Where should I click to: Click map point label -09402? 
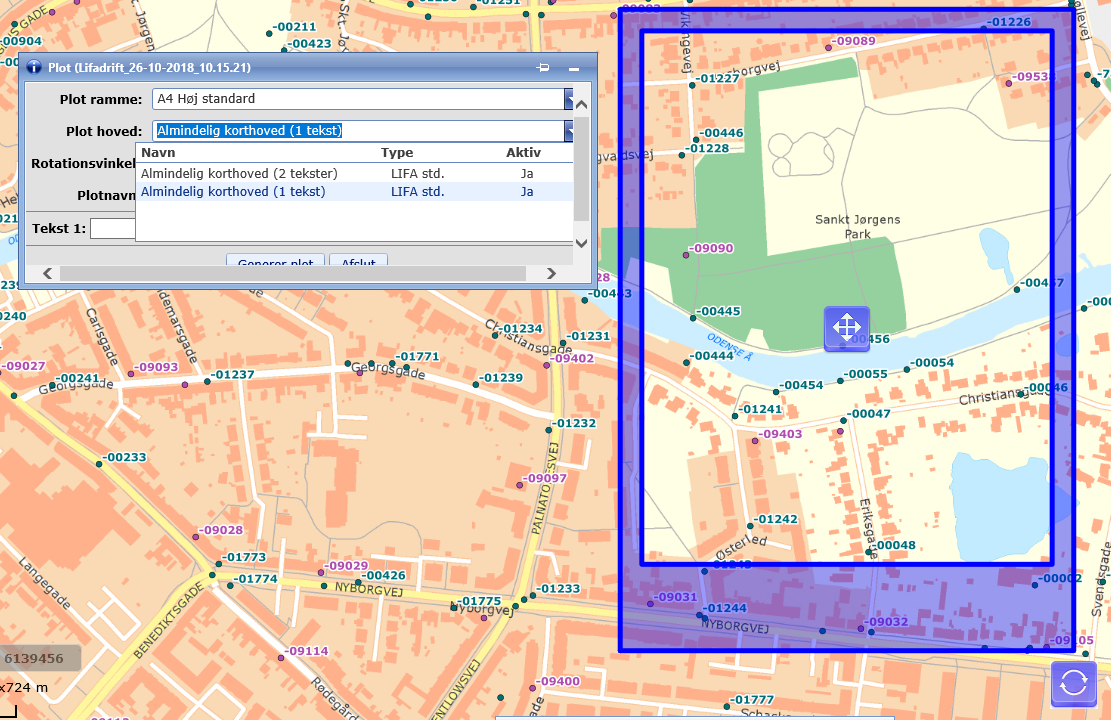click(573, 359)
